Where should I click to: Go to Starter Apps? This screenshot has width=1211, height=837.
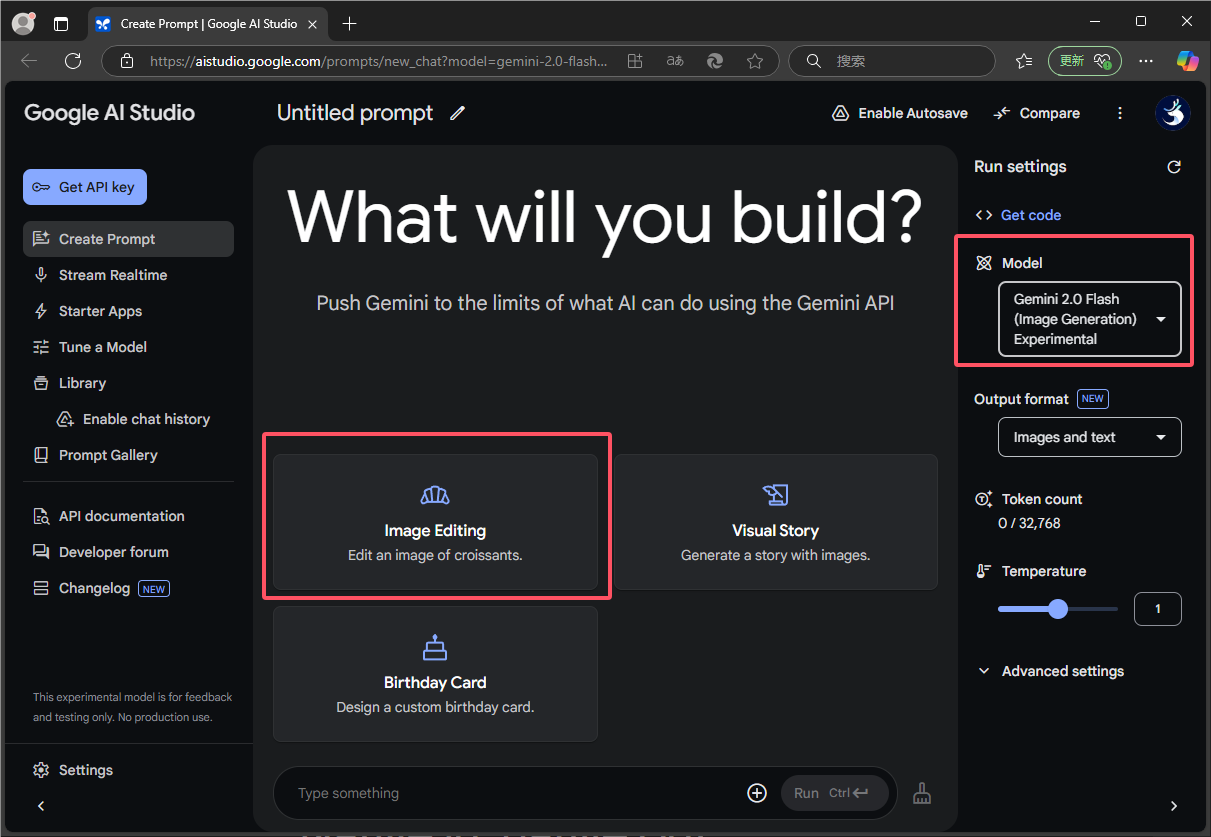click(x=128, y=311)
